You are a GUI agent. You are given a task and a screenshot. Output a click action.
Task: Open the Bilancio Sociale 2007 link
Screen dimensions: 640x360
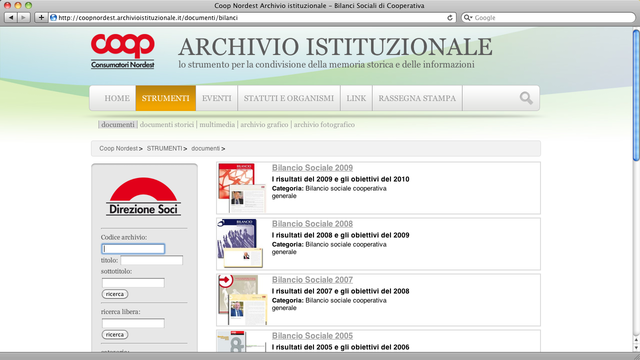(312, 280)
